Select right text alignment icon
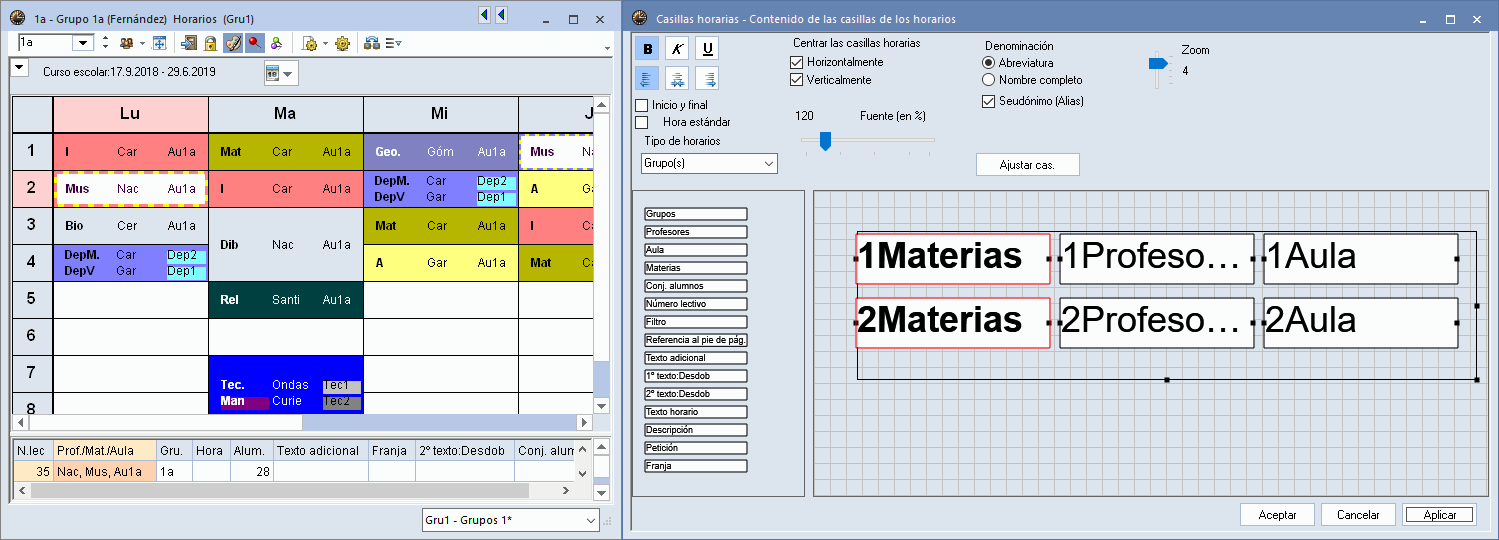 (x=707, y=79)
